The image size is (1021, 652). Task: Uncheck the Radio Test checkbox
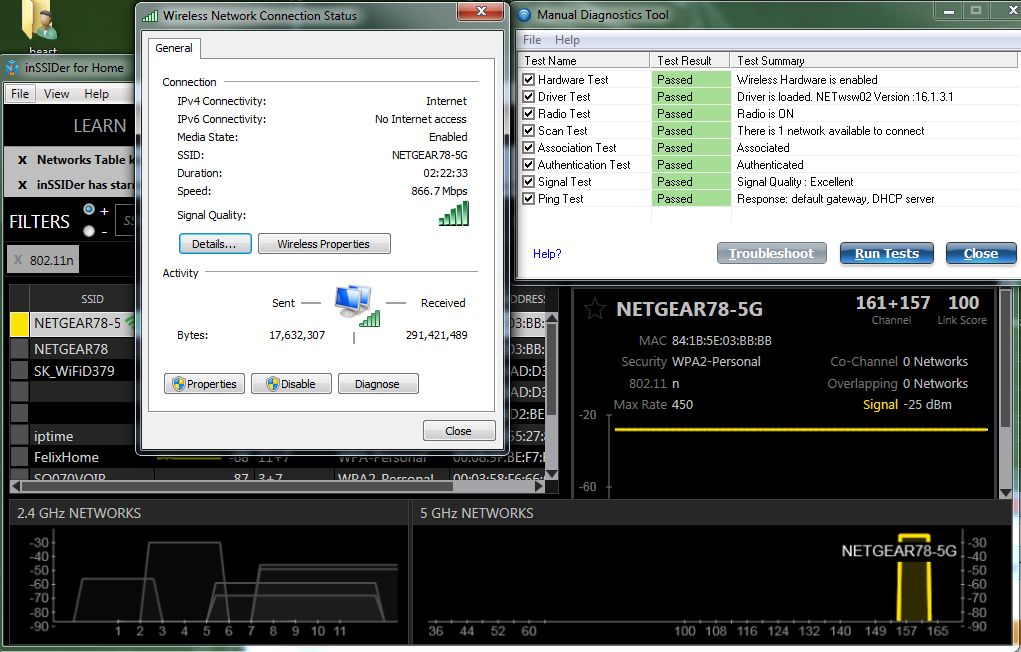529,113
